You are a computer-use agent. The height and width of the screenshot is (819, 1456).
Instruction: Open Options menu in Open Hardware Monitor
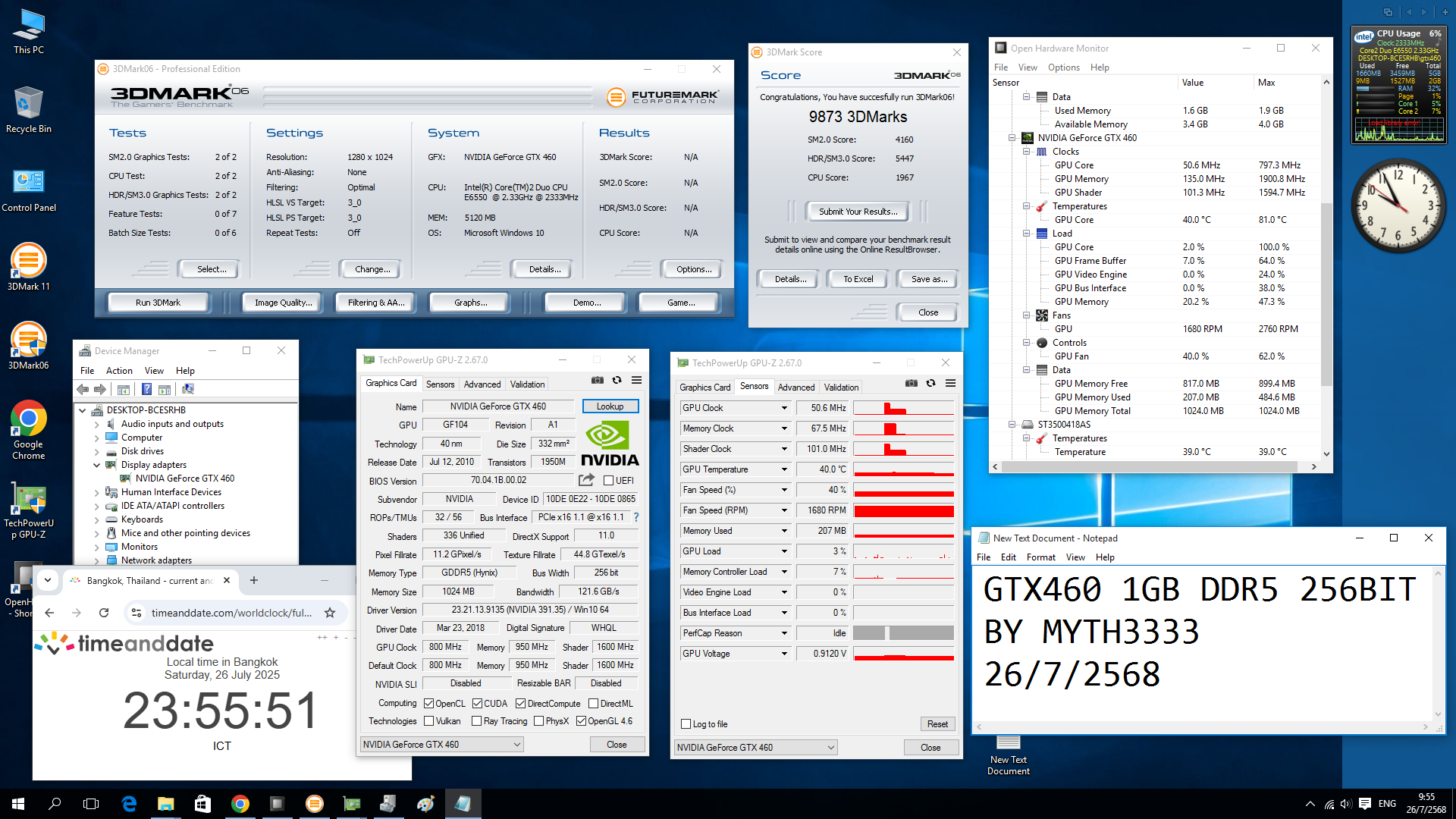1063,67
